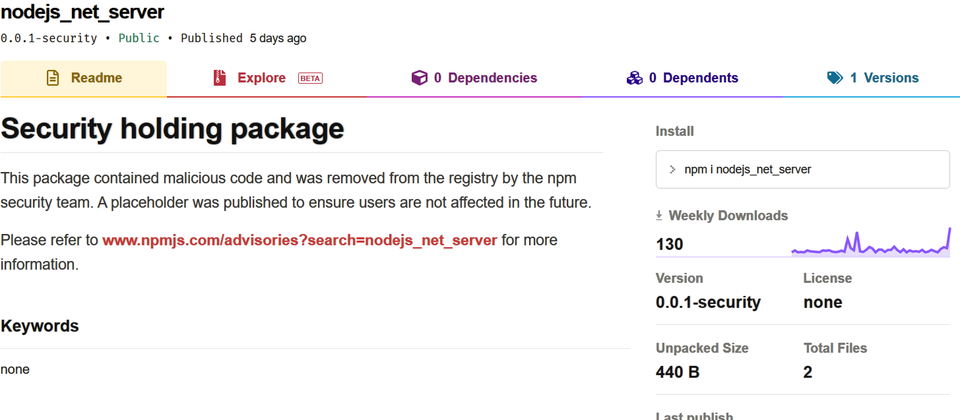Open the npmjs advisories search link

300,240
